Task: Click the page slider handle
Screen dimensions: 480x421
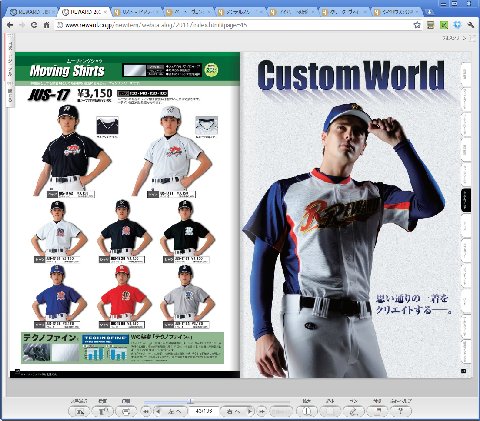Action: pos(190,401)
